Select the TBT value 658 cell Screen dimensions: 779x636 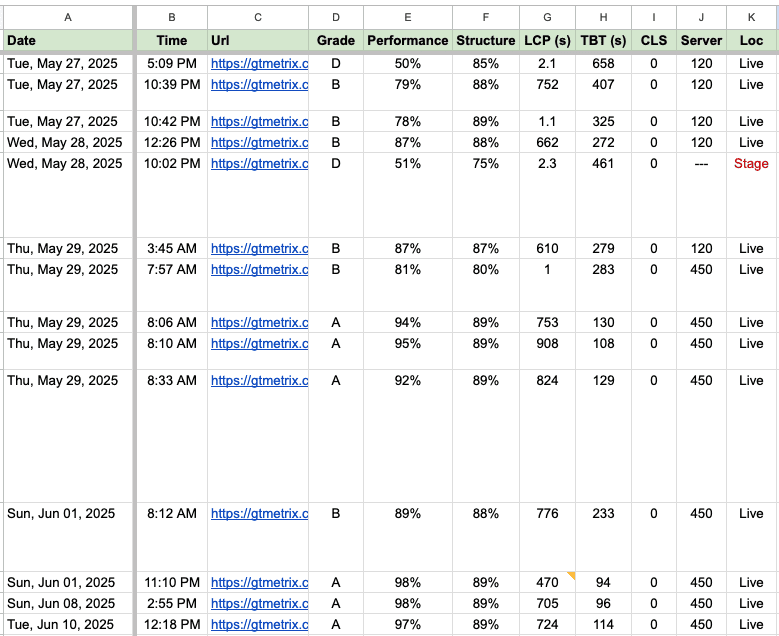[603, 63]
